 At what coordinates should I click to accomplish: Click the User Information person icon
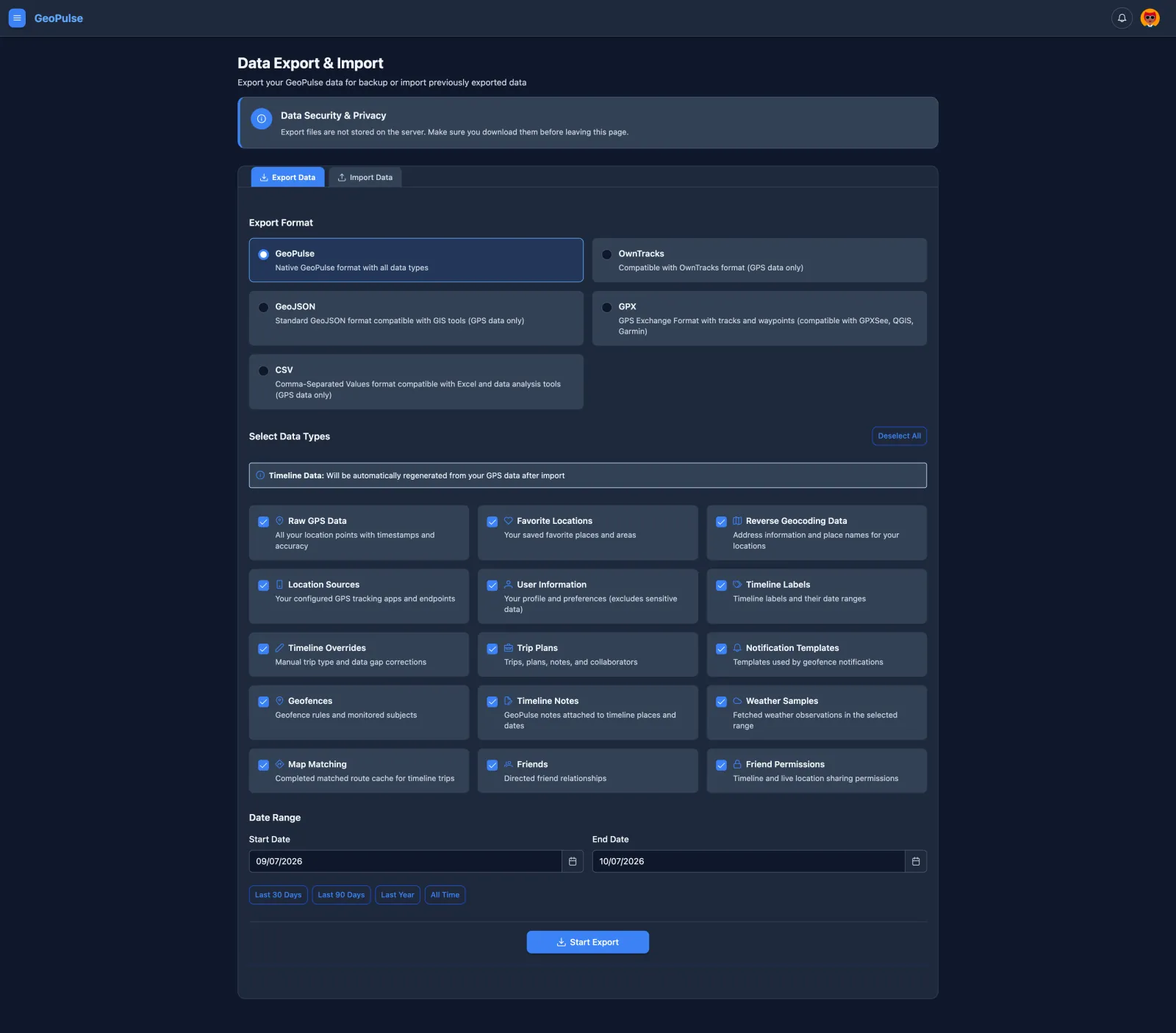click(508, 585)
